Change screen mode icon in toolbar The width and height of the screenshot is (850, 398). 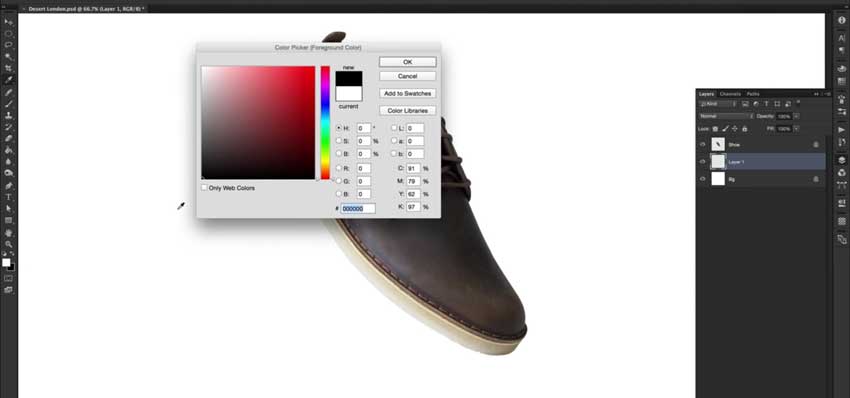click(8, 290)
